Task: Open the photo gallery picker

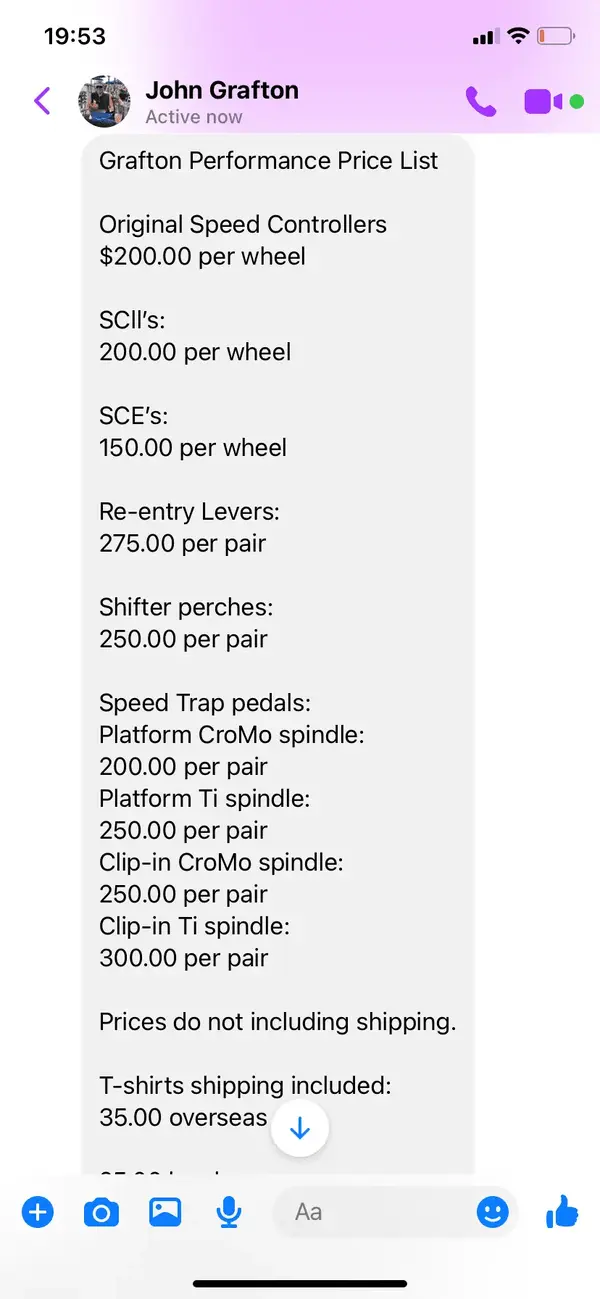Action: click(x=165, y=1212)
